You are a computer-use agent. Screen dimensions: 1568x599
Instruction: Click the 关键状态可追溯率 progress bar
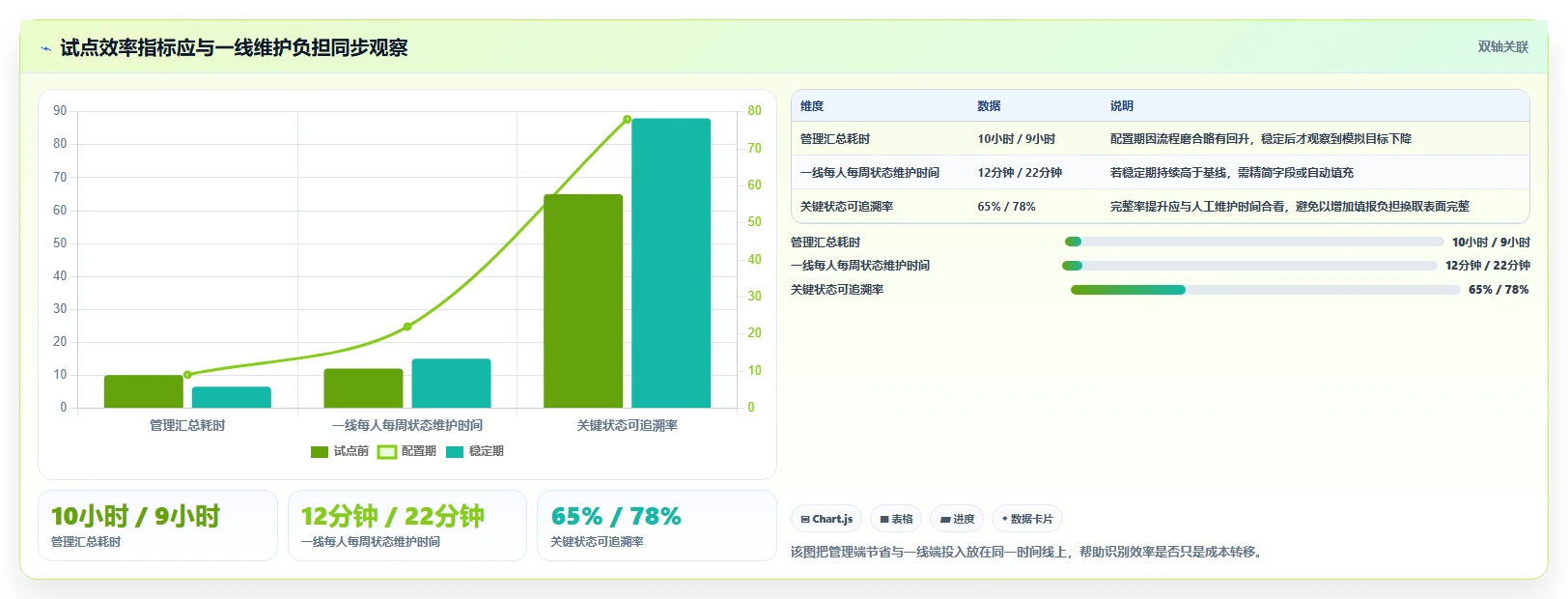[1265, 290]
